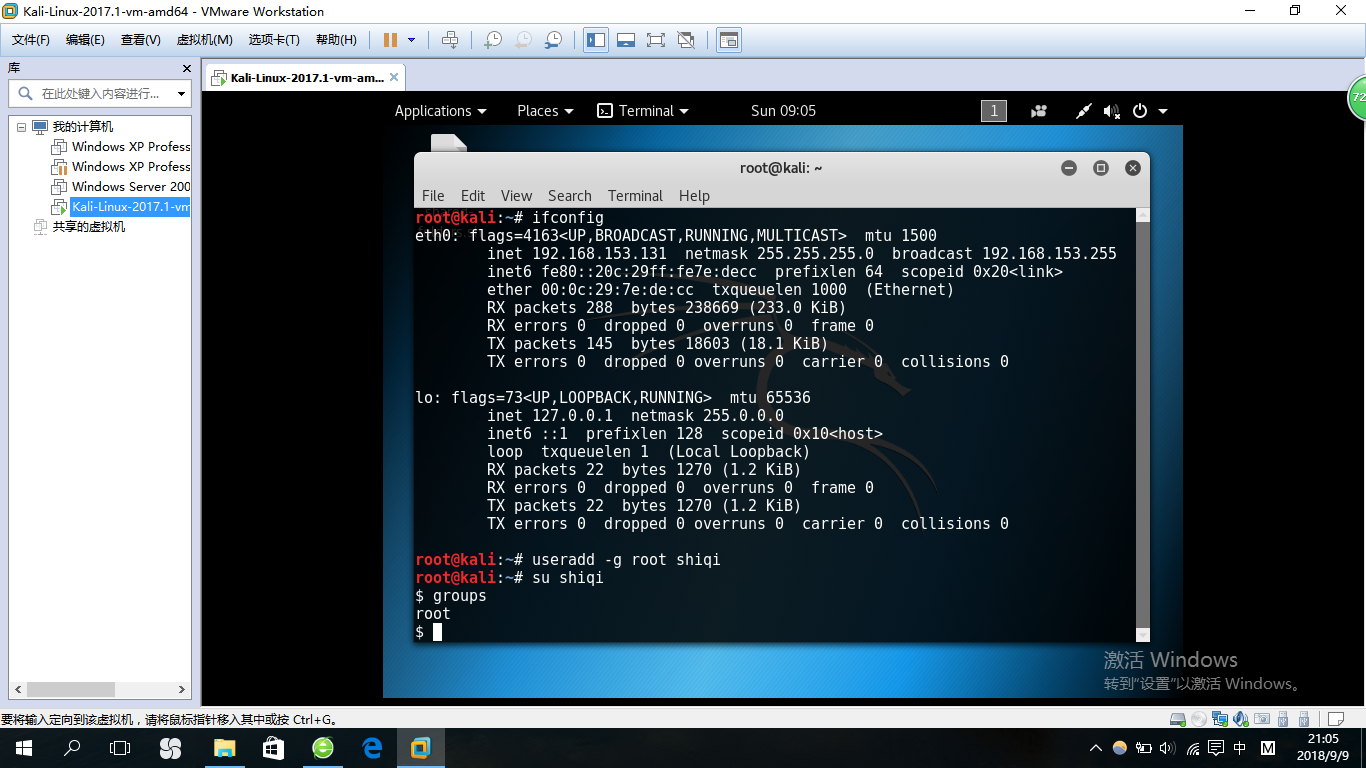Open the power options dropdown arrow
This screenshot has width=1366, height=768.
coord(412,40)
